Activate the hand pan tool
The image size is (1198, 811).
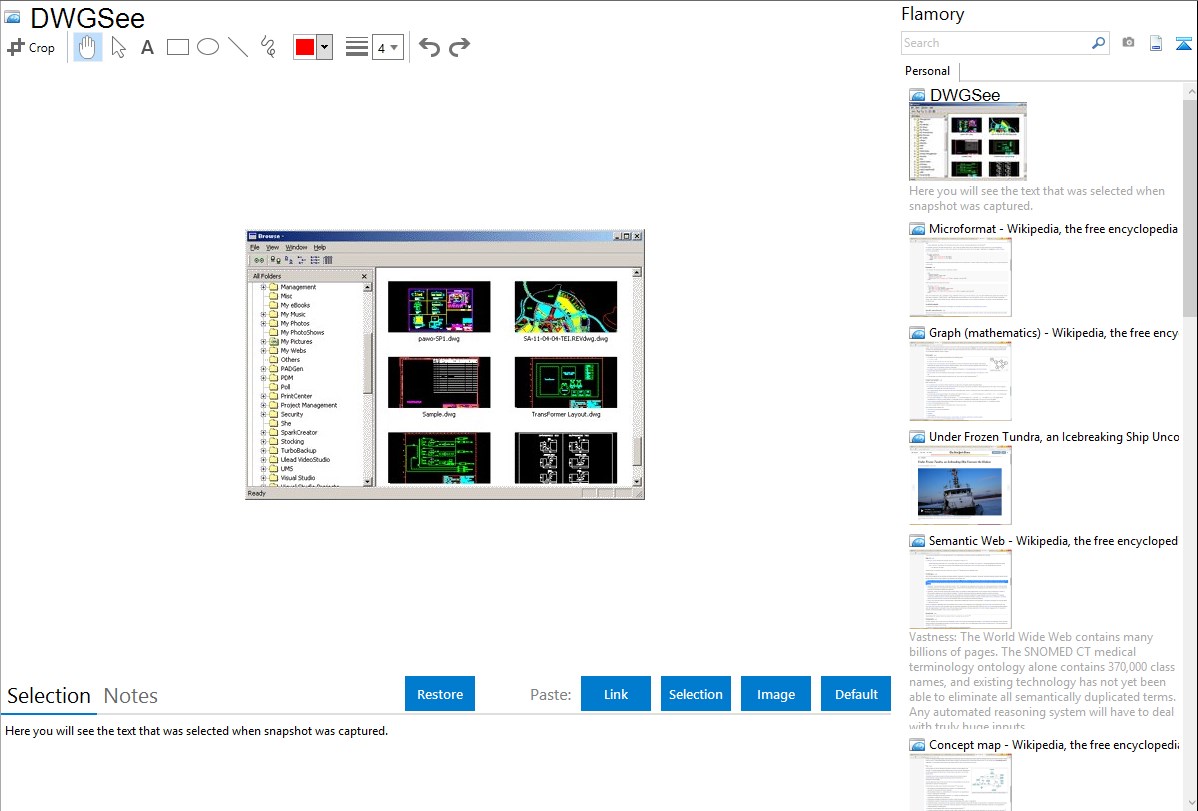point(88,47)
